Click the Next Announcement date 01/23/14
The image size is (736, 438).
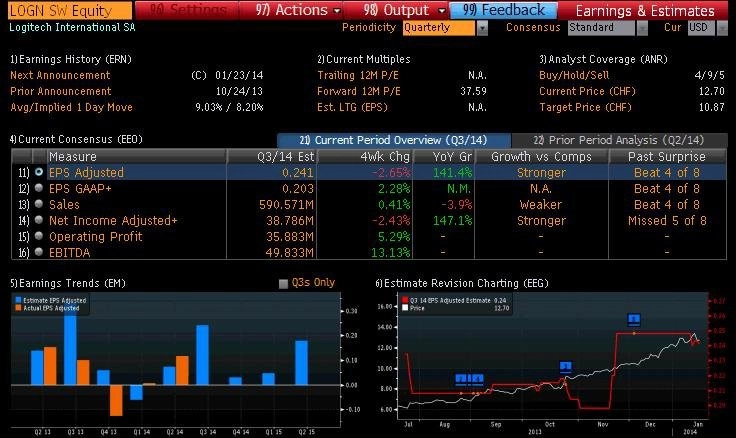click(x=239, y=75)
